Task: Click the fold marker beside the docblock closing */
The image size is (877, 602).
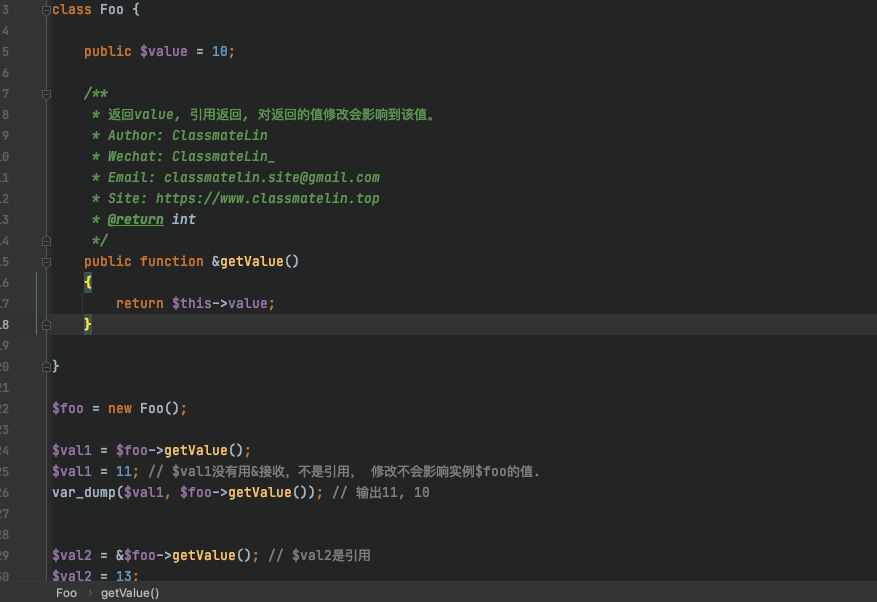Action: (46, 240)
